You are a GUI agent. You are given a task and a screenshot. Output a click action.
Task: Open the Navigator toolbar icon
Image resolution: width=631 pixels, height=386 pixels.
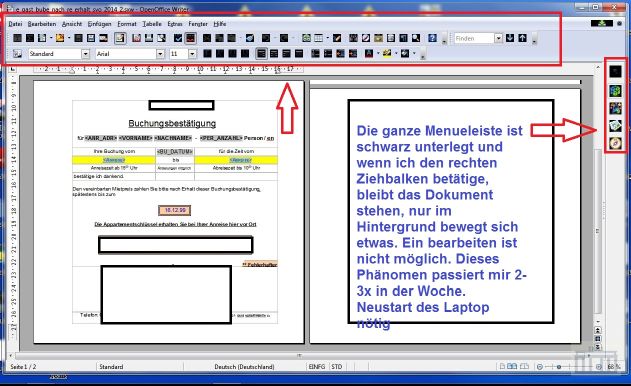(x=366, y=38)
